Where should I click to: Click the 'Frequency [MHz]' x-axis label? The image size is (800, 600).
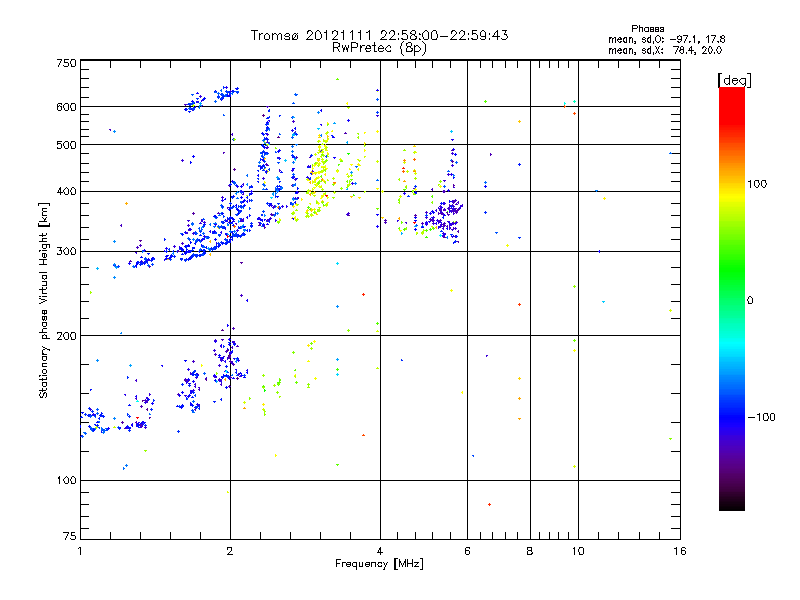coord(379,564)
